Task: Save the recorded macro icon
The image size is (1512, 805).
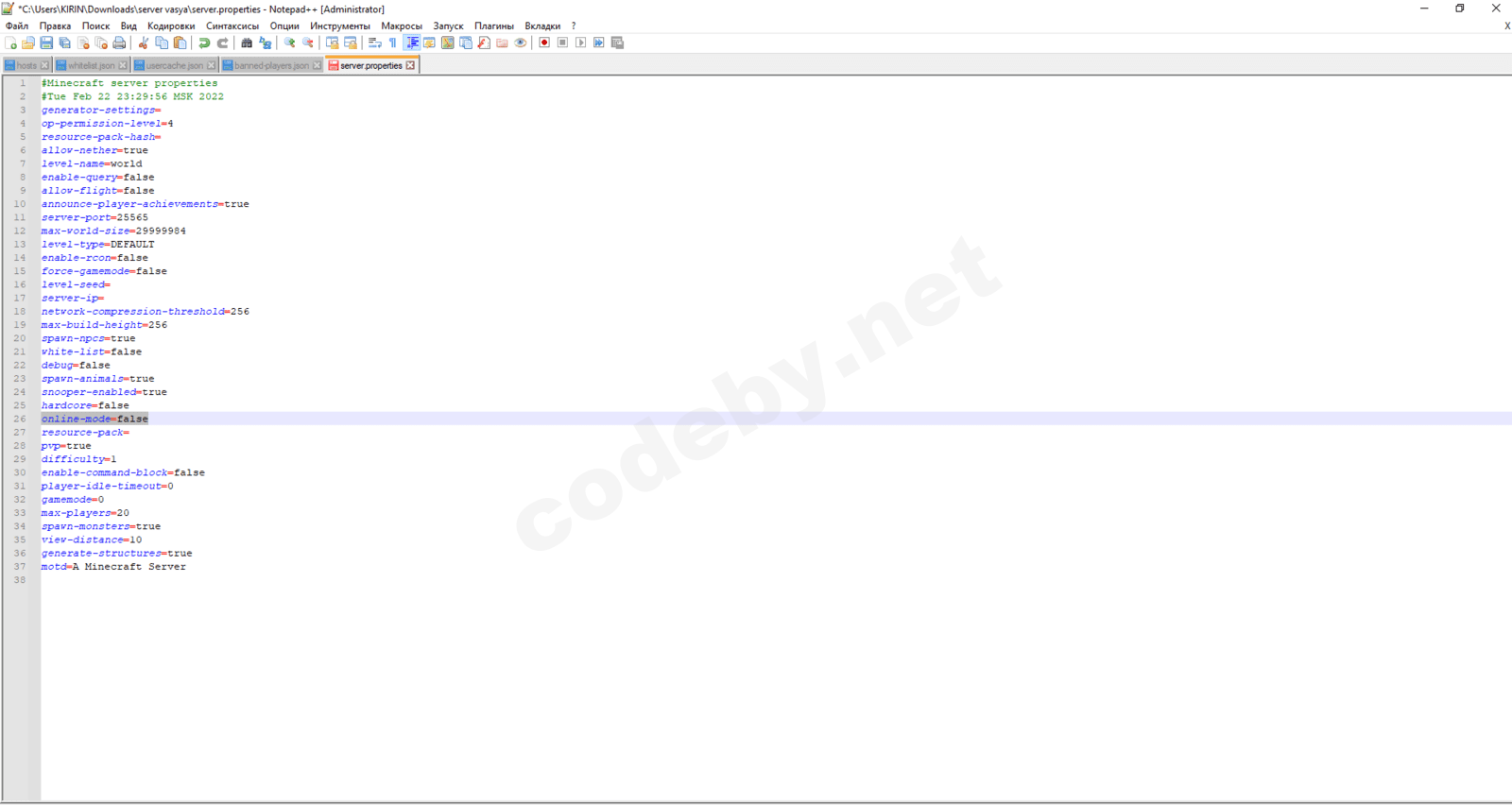Action: 618,43
